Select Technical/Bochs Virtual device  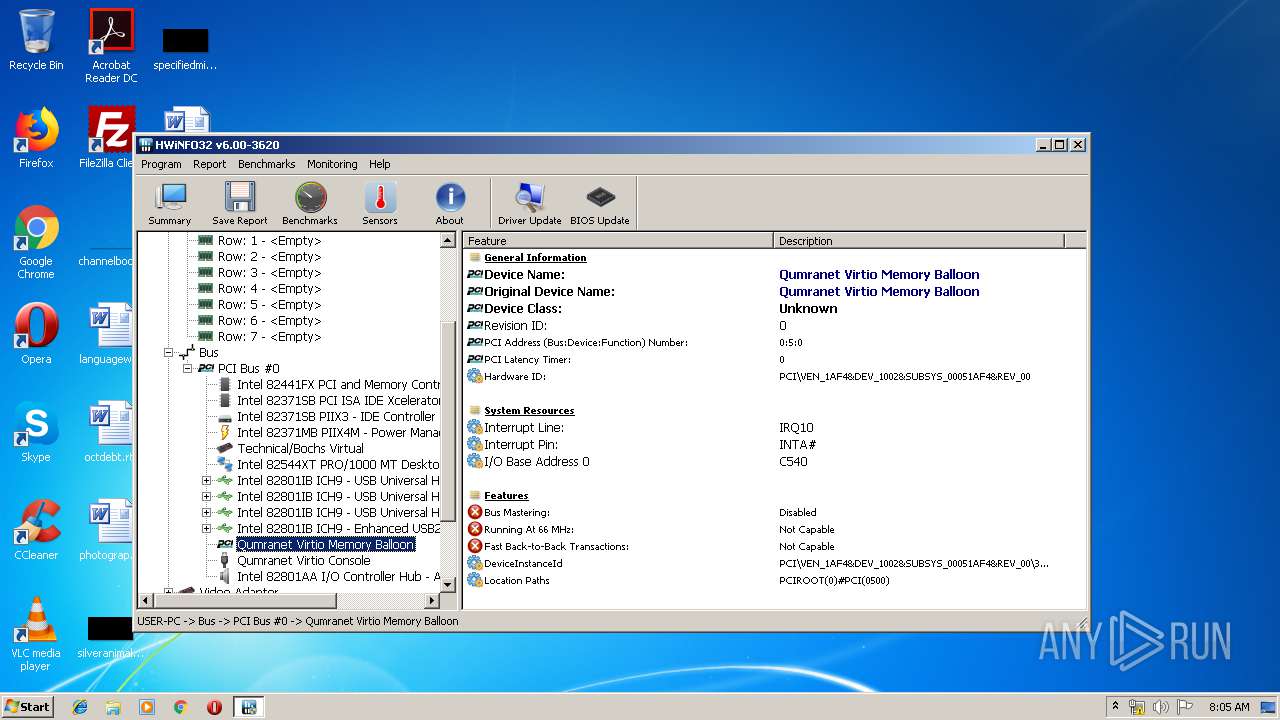point(300,449)
